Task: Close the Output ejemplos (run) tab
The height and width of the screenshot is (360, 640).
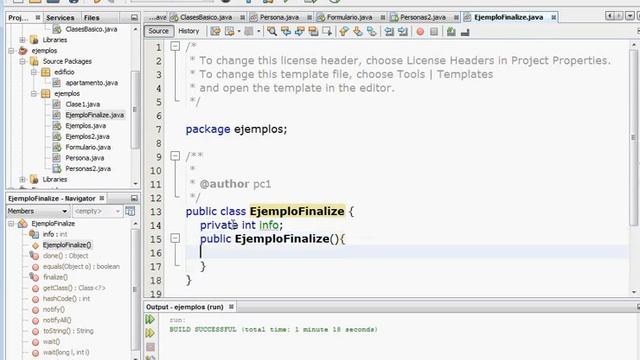Action: [x=231, y=307]
